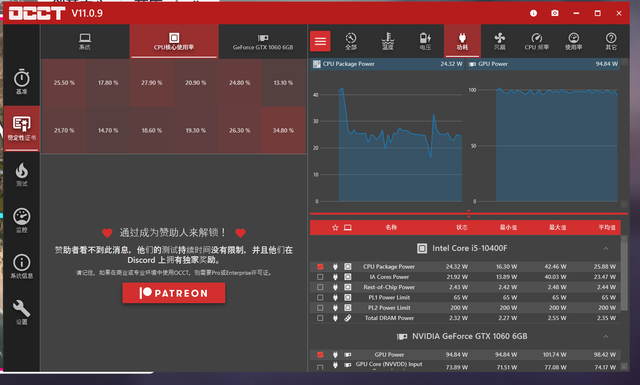Viewport: 640px width, 385px height.
Task: Show 温度 temperature sensors
Action: (388, 41)
